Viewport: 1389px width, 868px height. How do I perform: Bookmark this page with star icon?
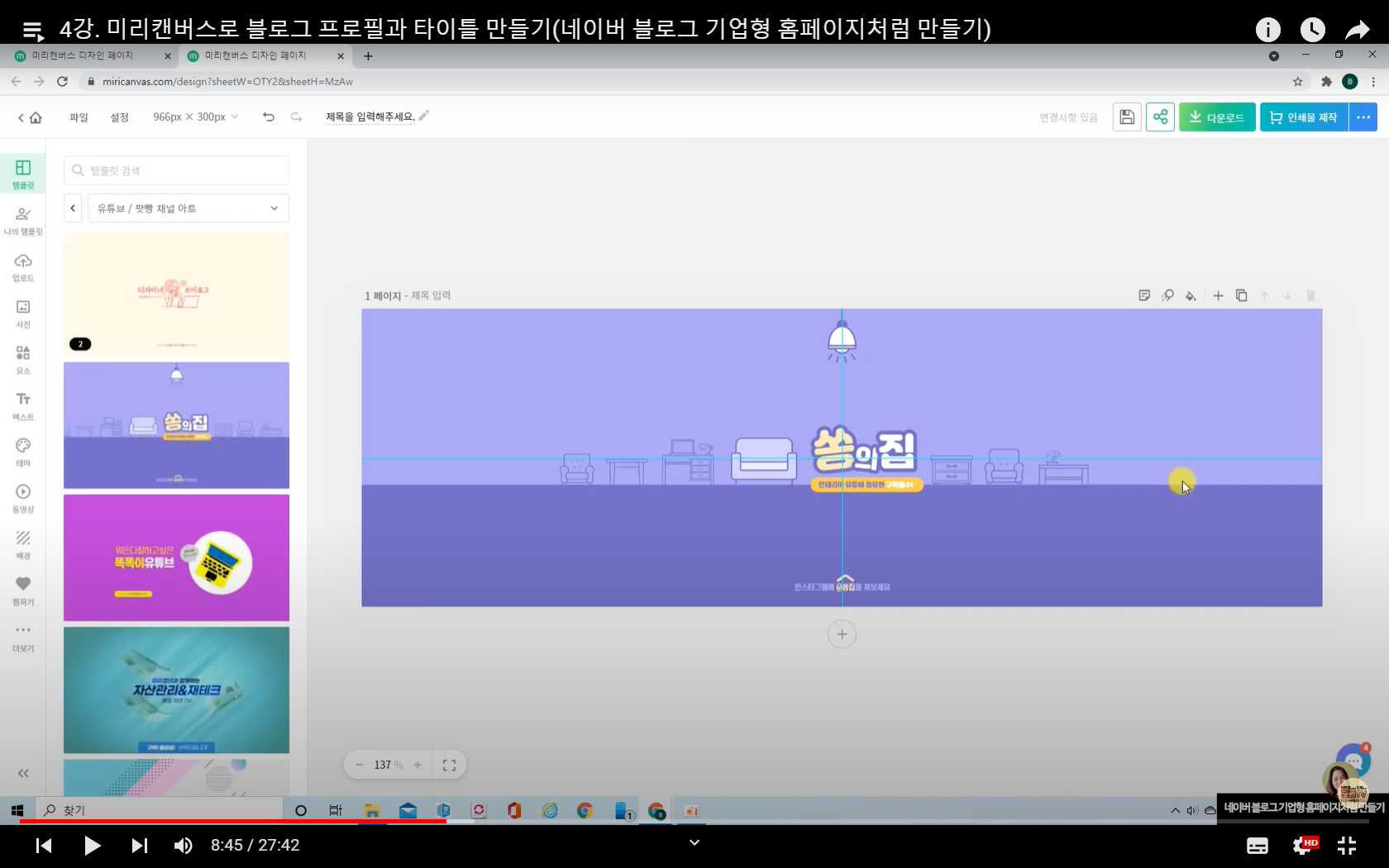coord(1297,81)
